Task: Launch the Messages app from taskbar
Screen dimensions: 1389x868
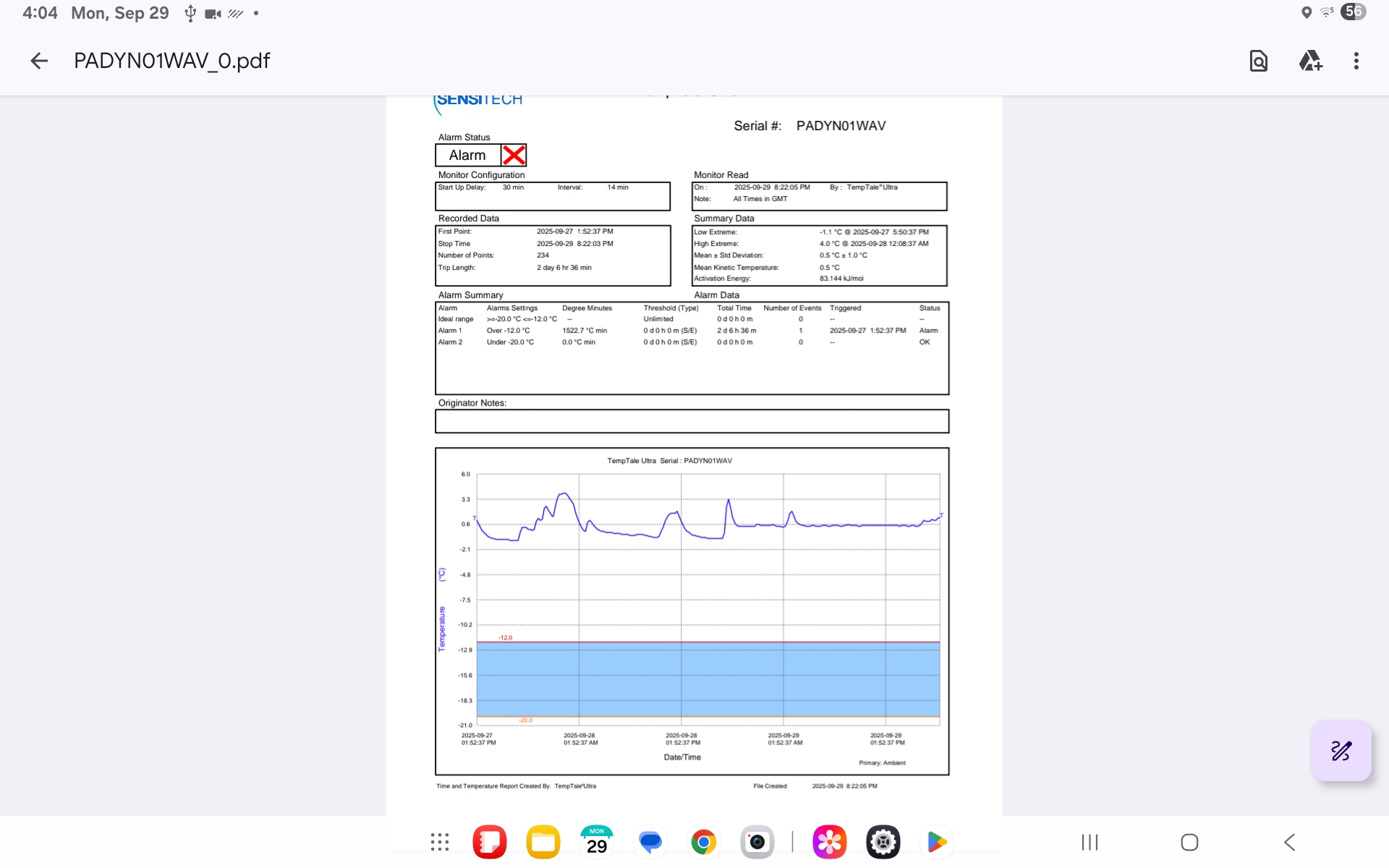Action: tap(650, 842)
